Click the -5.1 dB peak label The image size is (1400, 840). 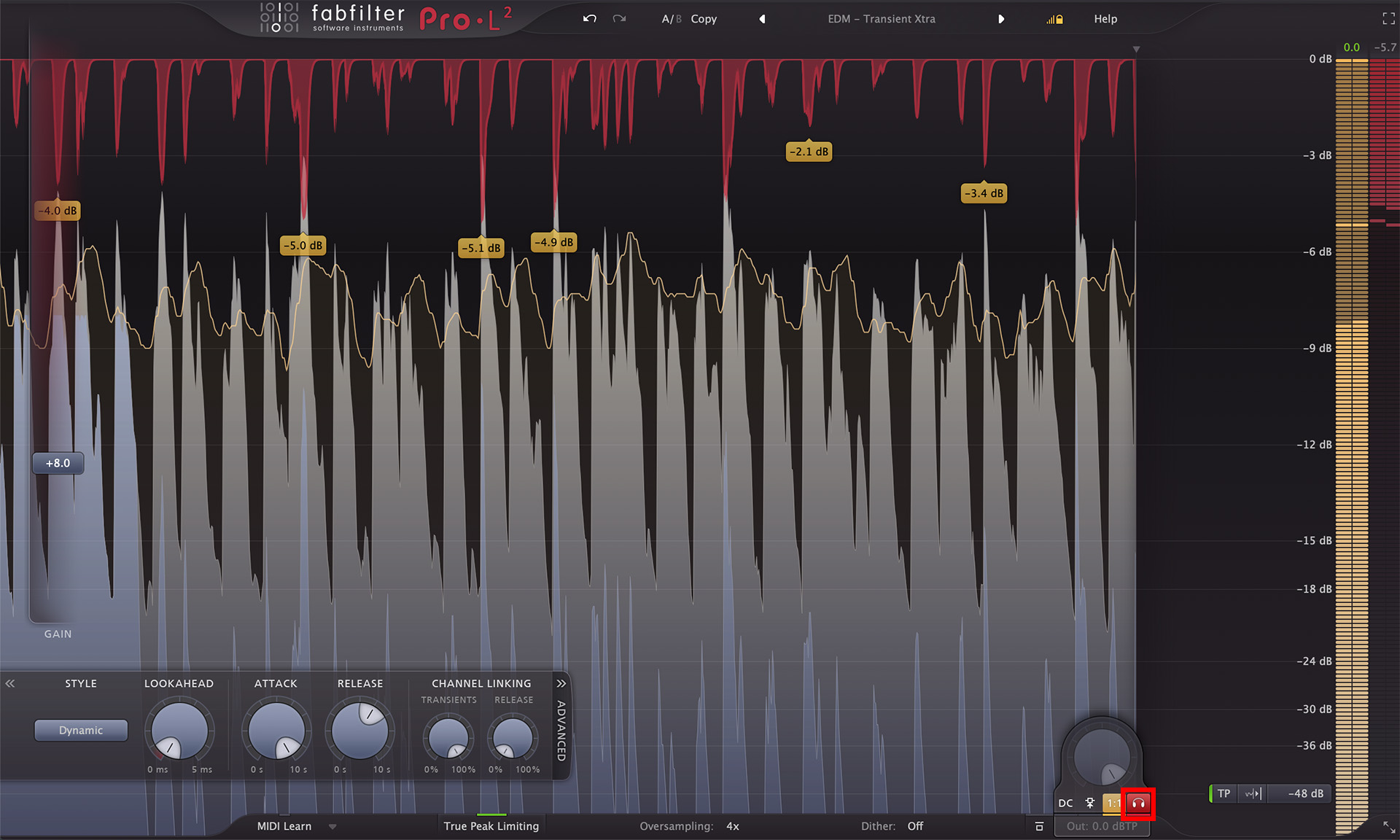481,248
